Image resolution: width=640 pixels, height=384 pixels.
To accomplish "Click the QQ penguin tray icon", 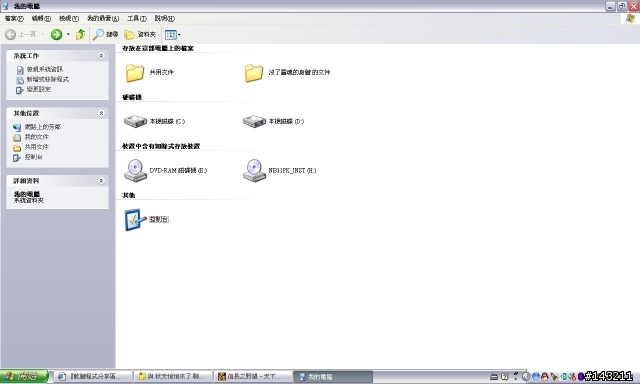I will 544,377.
